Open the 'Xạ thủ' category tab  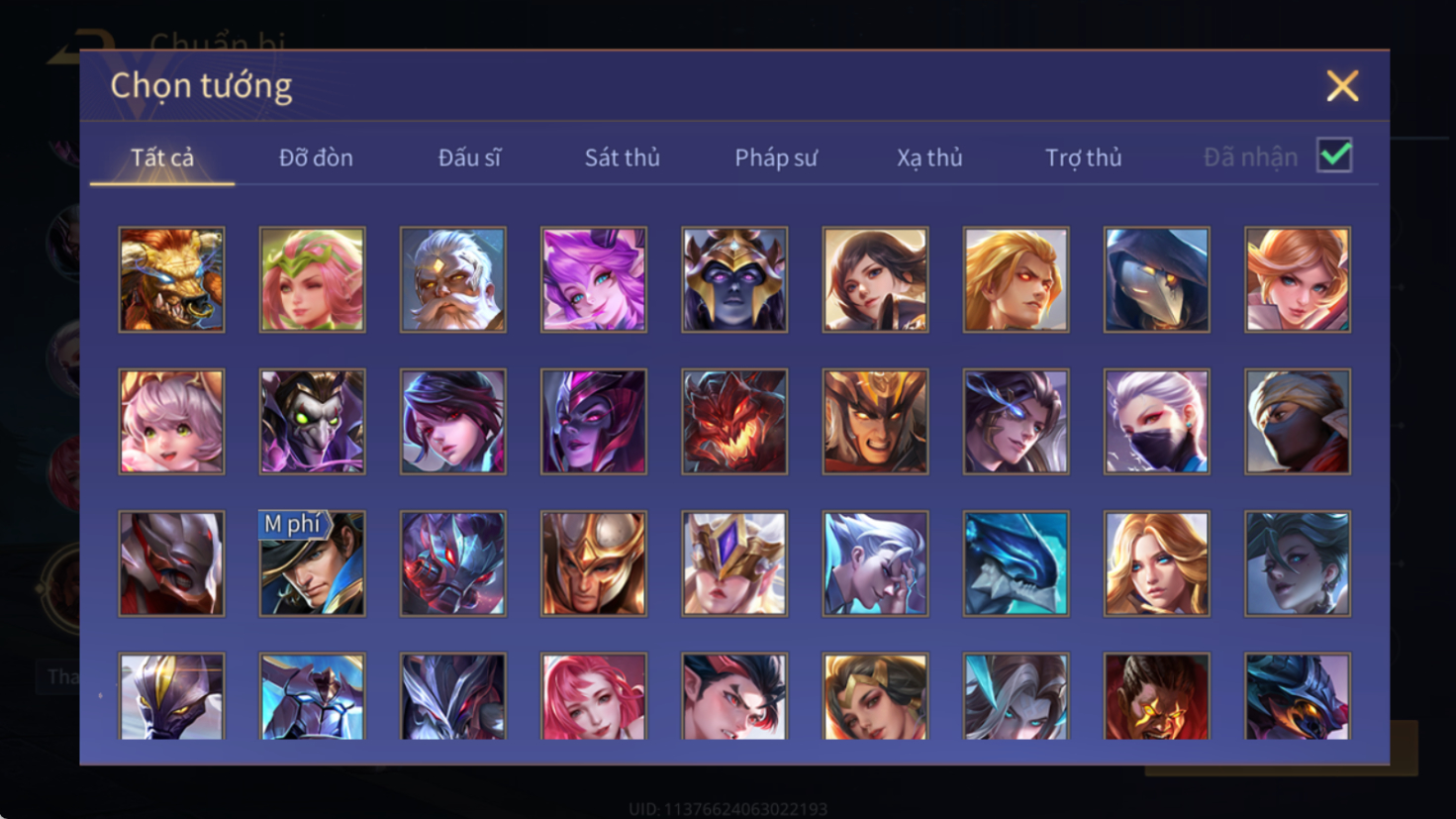[x=929, y=157]
